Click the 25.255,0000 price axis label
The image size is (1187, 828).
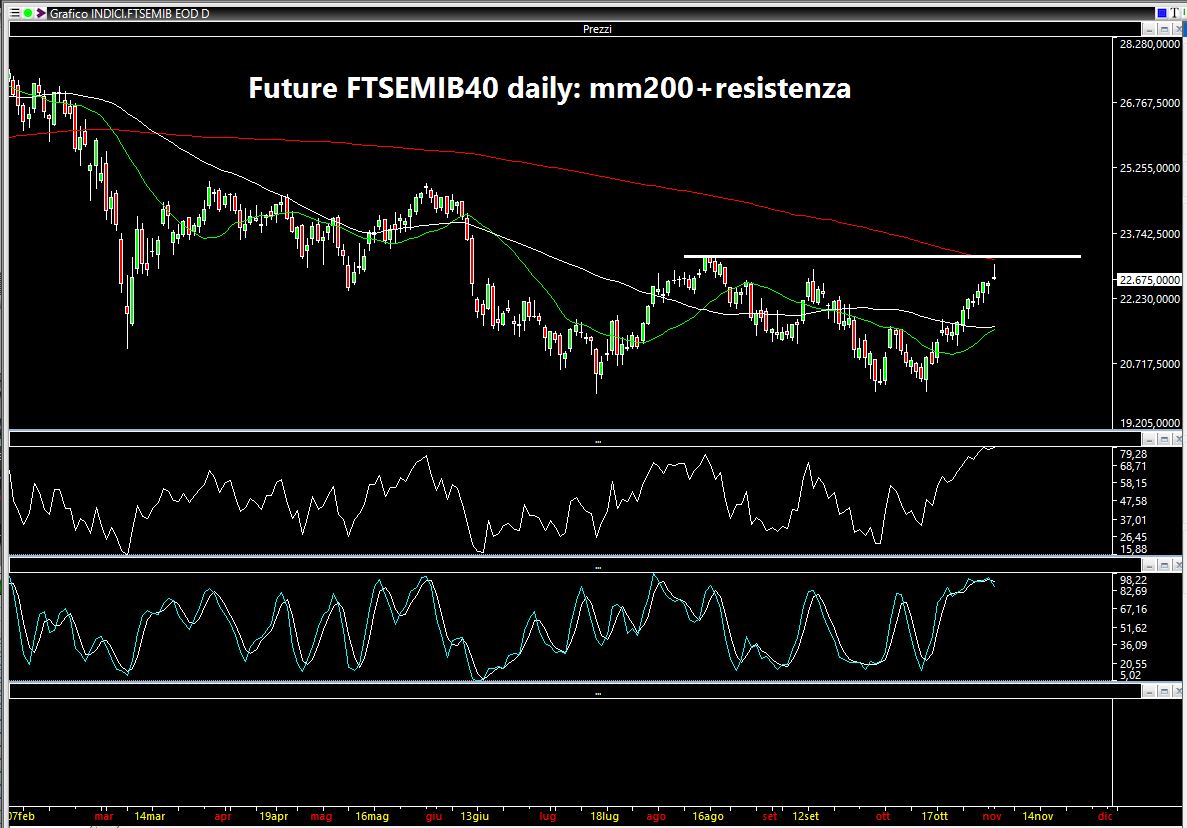(x=1150, y=168)
